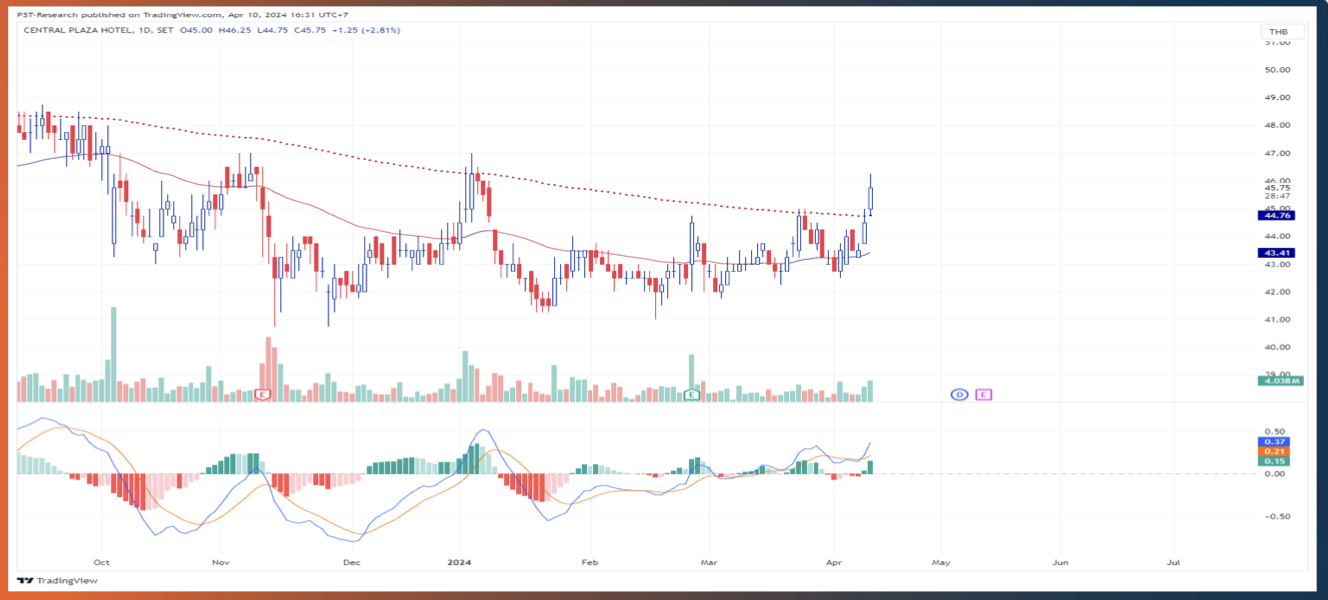Click the 50.00 price scale label
This screenshot has width=1328, height=600.
(1277, 70)
